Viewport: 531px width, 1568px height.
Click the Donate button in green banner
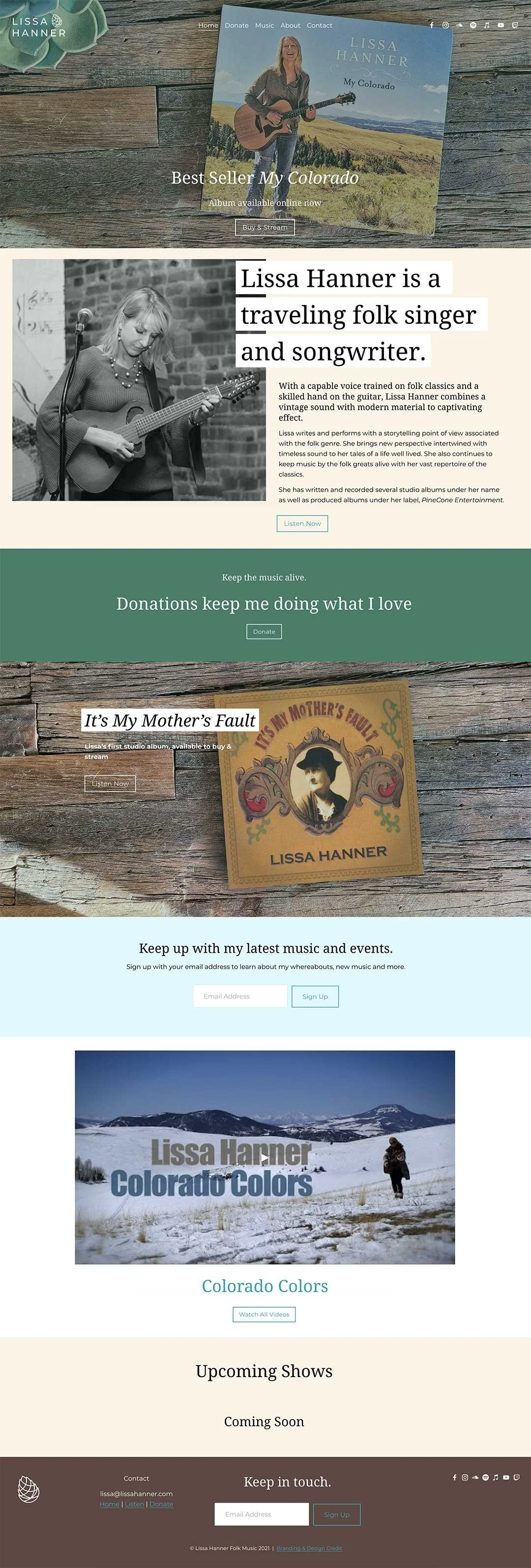click(x=264, y=632)
